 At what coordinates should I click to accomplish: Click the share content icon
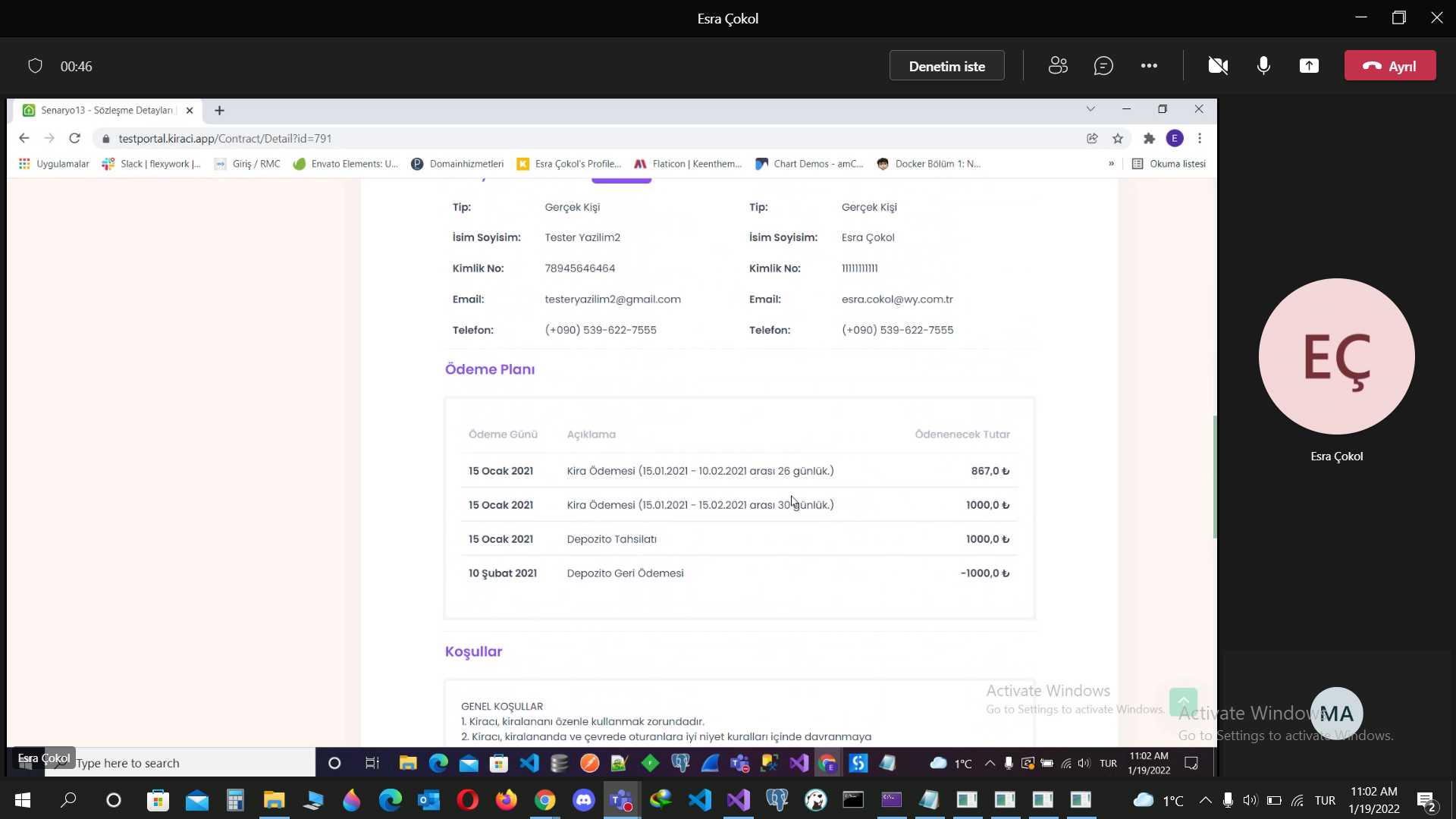pos(1309,66)
